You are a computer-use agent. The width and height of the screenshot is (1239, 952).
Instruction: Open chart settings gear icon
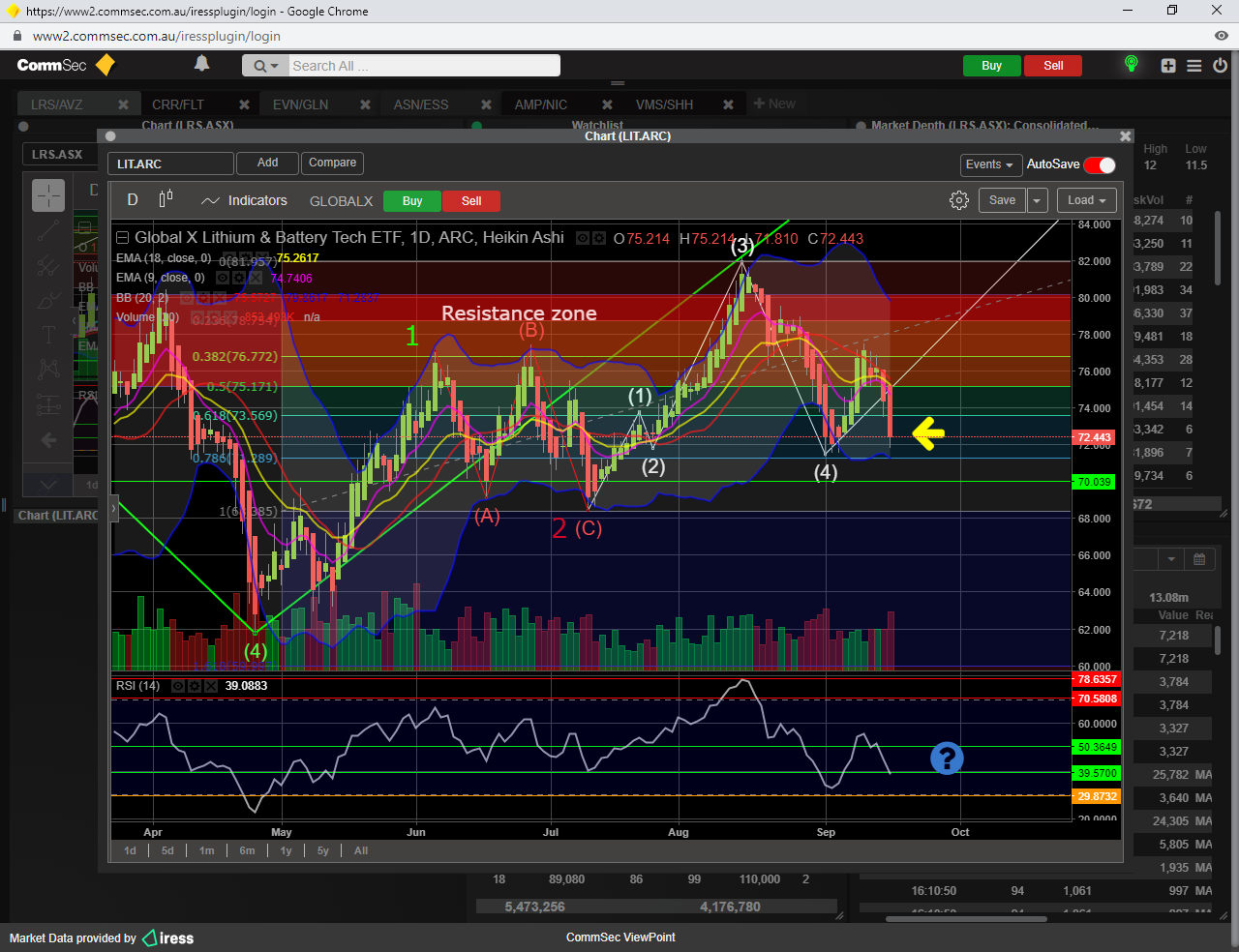pyautogui.click(x=958, y=200)
